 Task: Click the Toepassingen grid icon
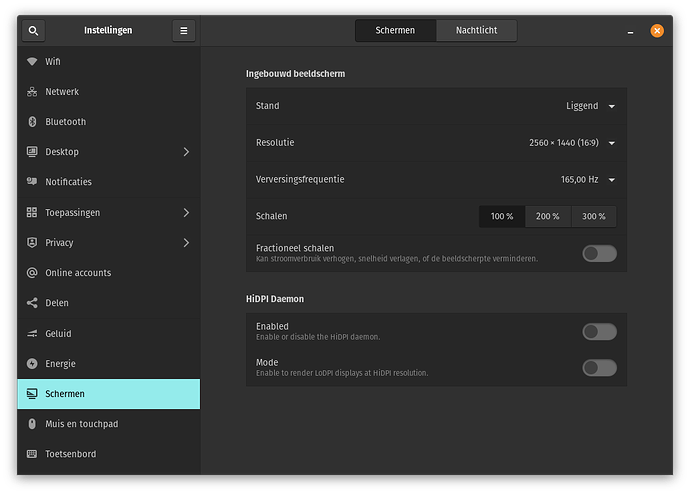(32, 212)
